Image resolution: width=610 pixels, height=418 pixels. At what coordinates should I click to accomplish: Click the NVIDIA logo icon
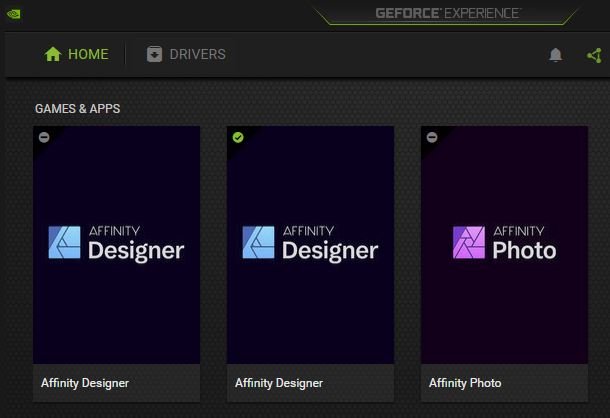point(14,14)
